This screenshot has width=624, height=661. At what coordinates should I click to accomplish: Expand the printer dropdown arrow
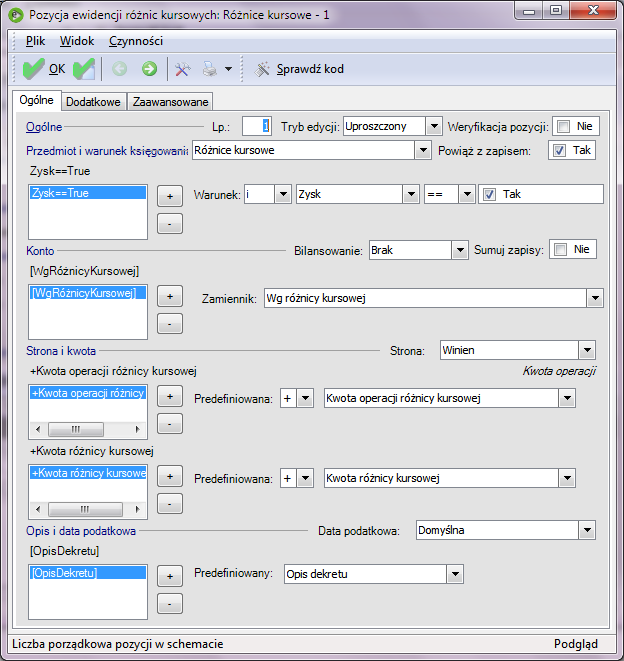point(229,69)
